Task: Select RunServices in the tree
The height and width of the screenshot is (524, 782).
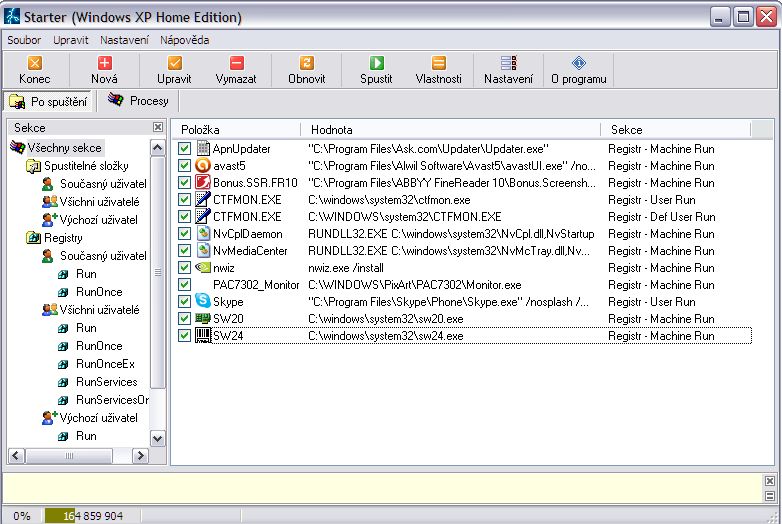Action: (x=106, y=382)
